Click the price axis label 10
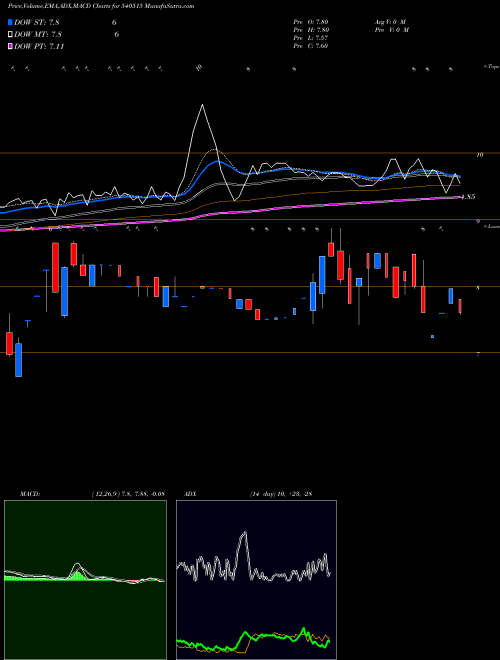 tap(480, 155)
